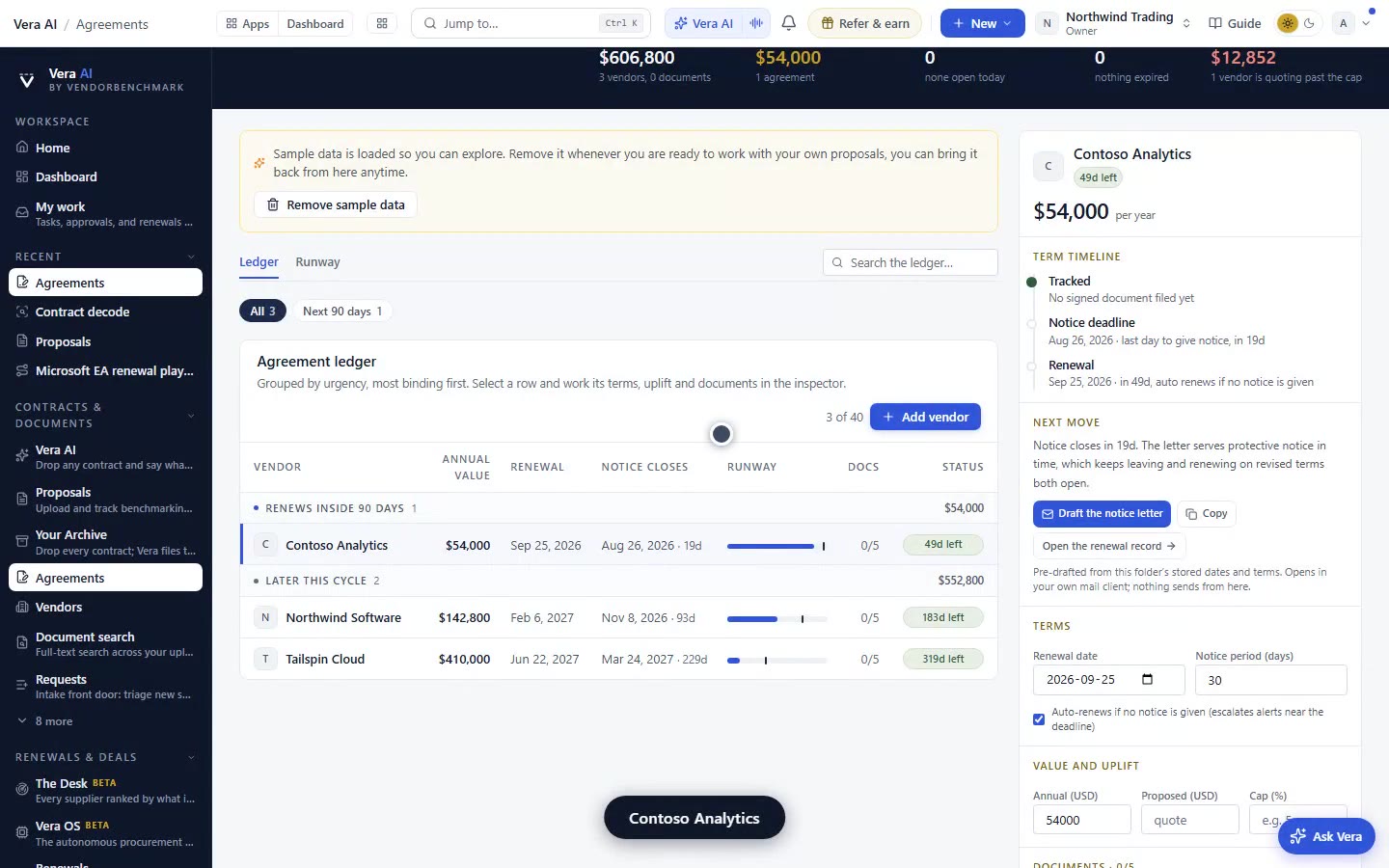The width and height of the screenshot is (1389, 868).
Task: Click the gift icon for Refer & earn
Action: coord(828,23)
